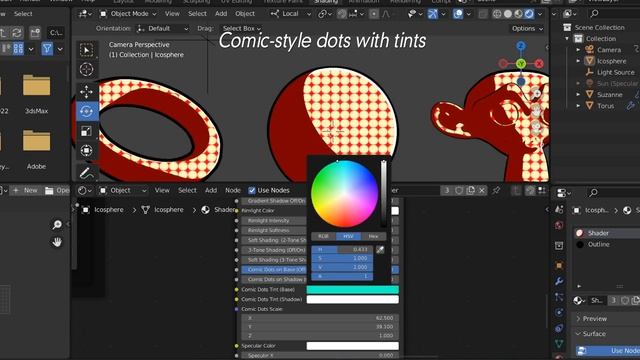
Task: Select the Select Box tool in viewport toolbar
Action: click(x=86, y=50)
